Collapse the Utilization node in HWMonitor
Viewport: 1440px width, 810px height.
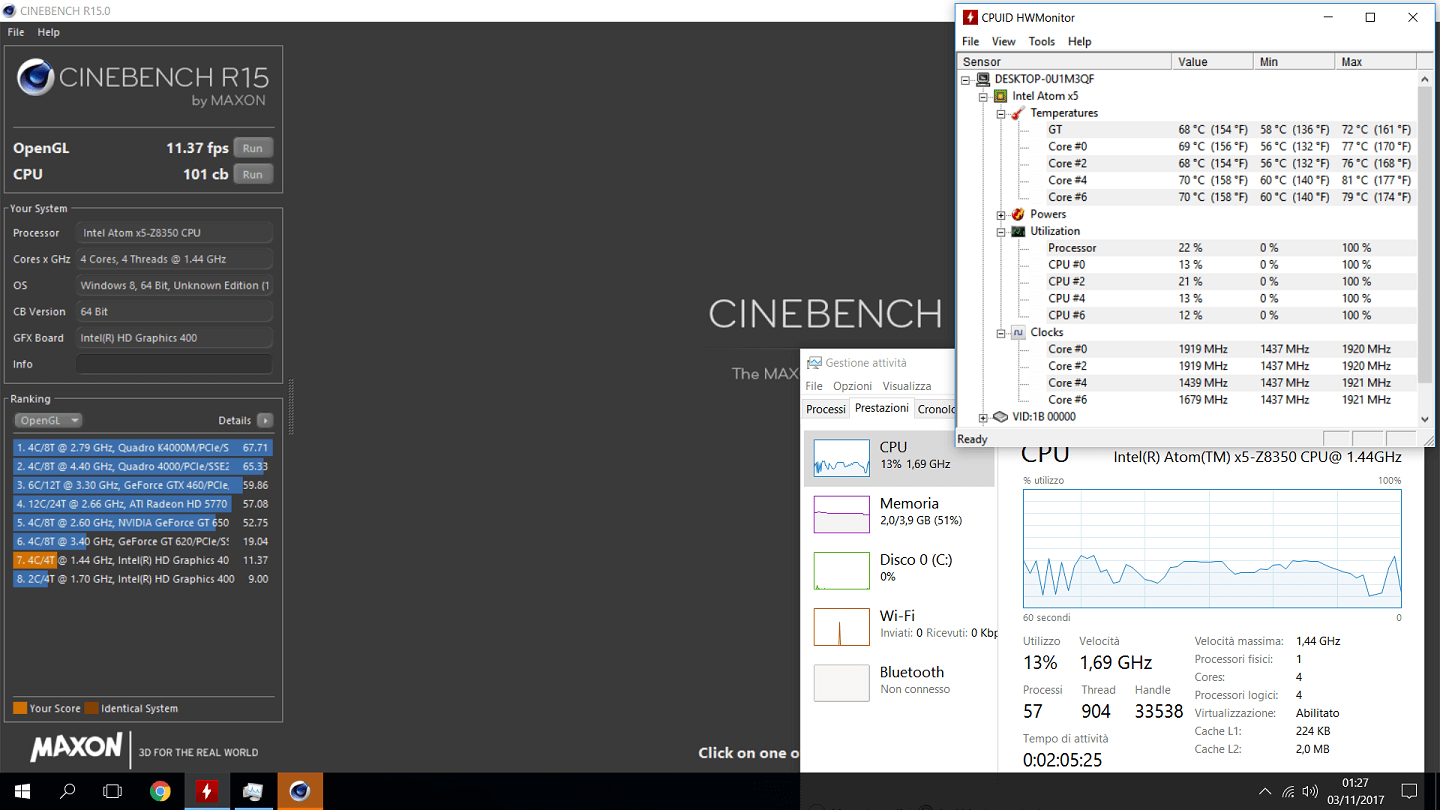click(1001, 232)
